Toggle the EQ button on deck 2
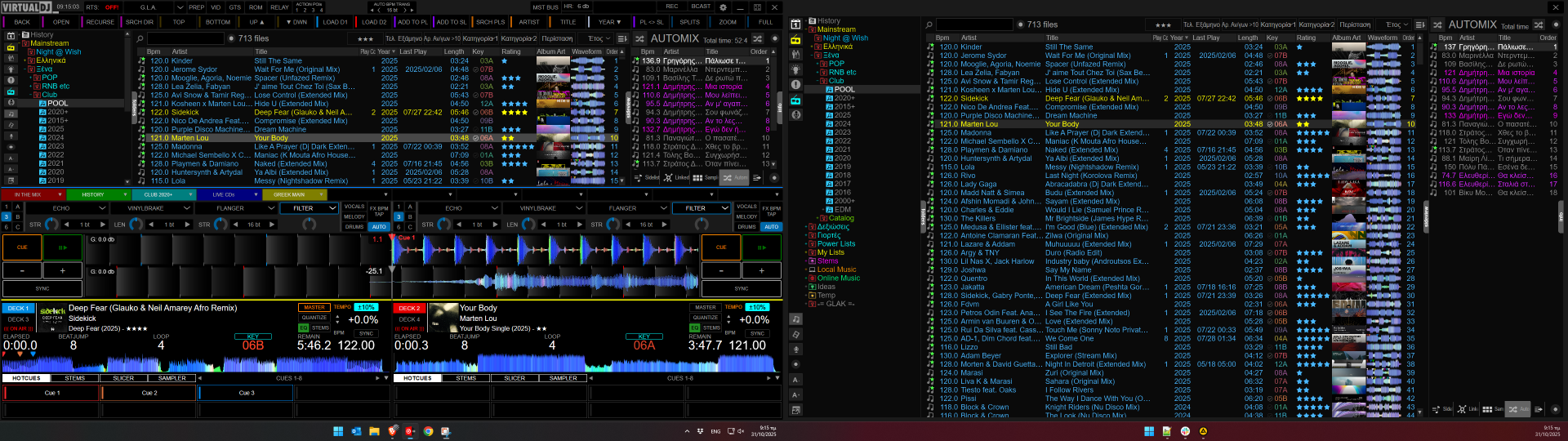The width and height of the screenshot is (1568, 441). tap(696, 328)
